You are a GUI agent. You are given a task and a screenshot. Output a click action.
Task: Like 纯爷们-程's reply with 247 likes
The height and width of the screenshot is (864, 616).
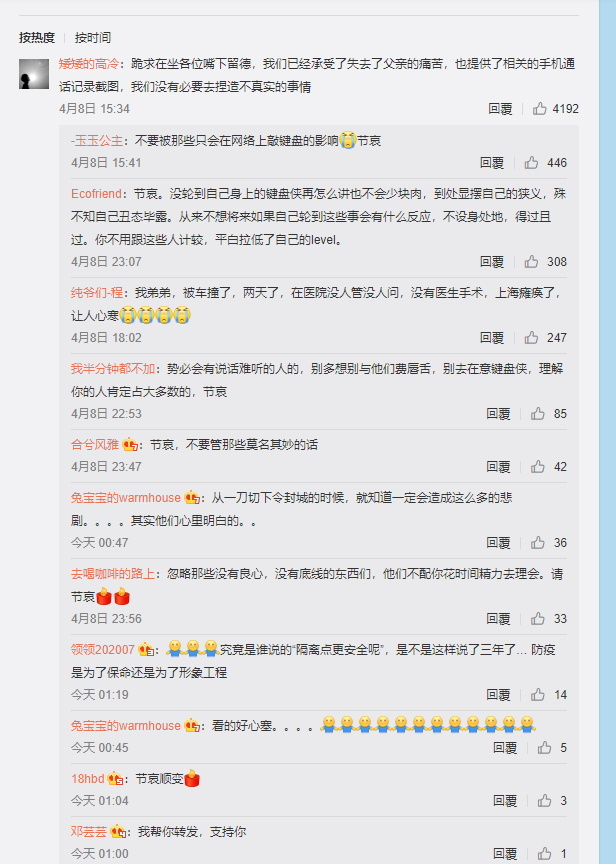pyautogui.click(x=531, y=337)
